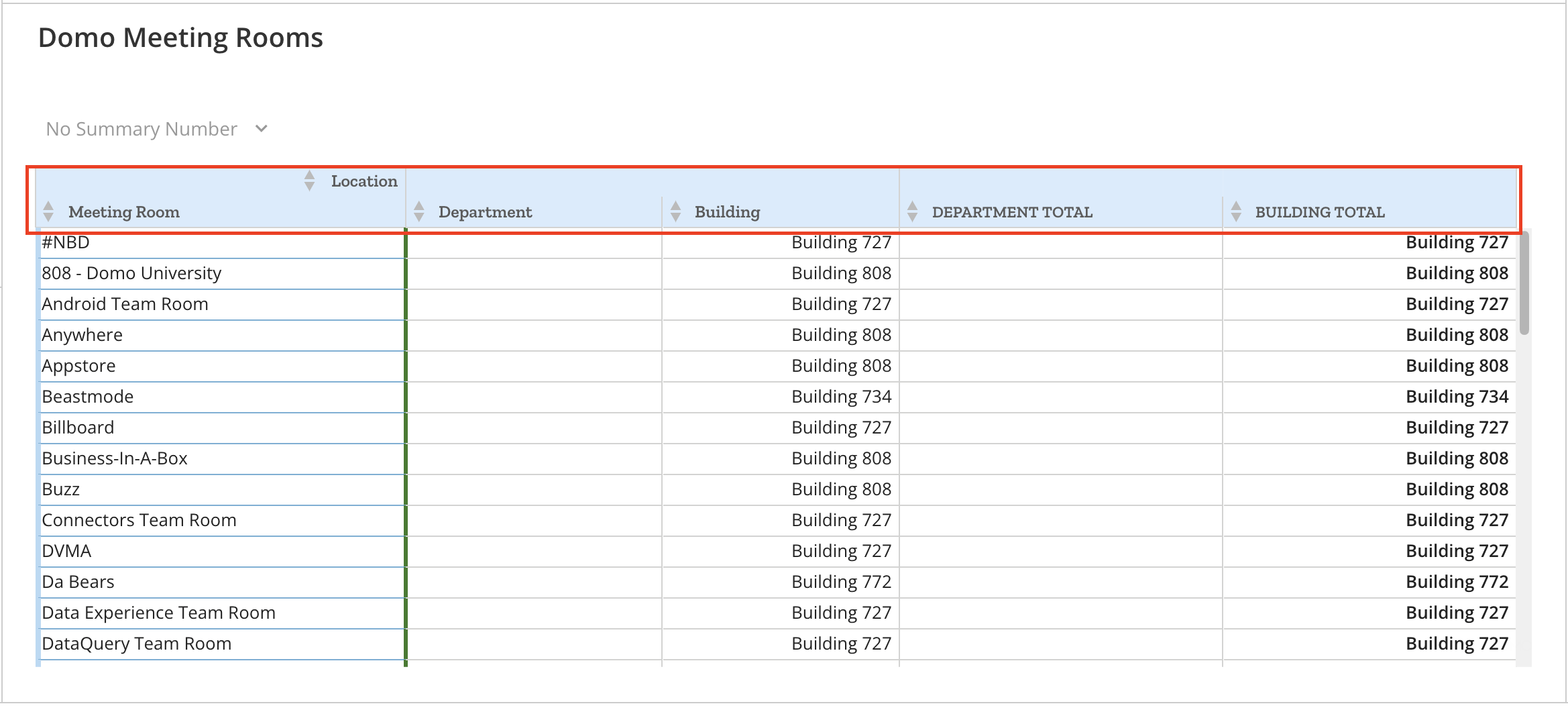Sort the Meeting Room column descending
This screenshot has width=1568, height=706.
click(x=48, y=217)
